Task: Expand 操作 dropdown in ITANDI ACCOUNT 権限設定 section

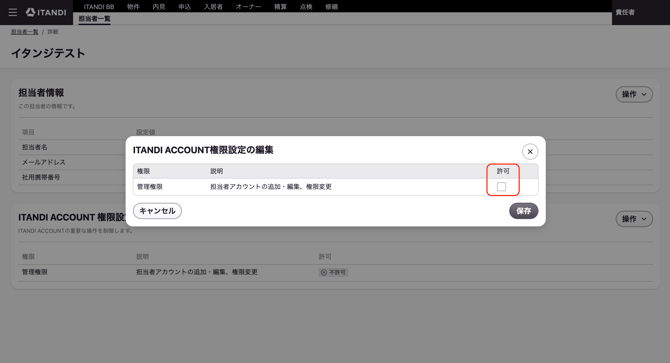Action: 634,219
